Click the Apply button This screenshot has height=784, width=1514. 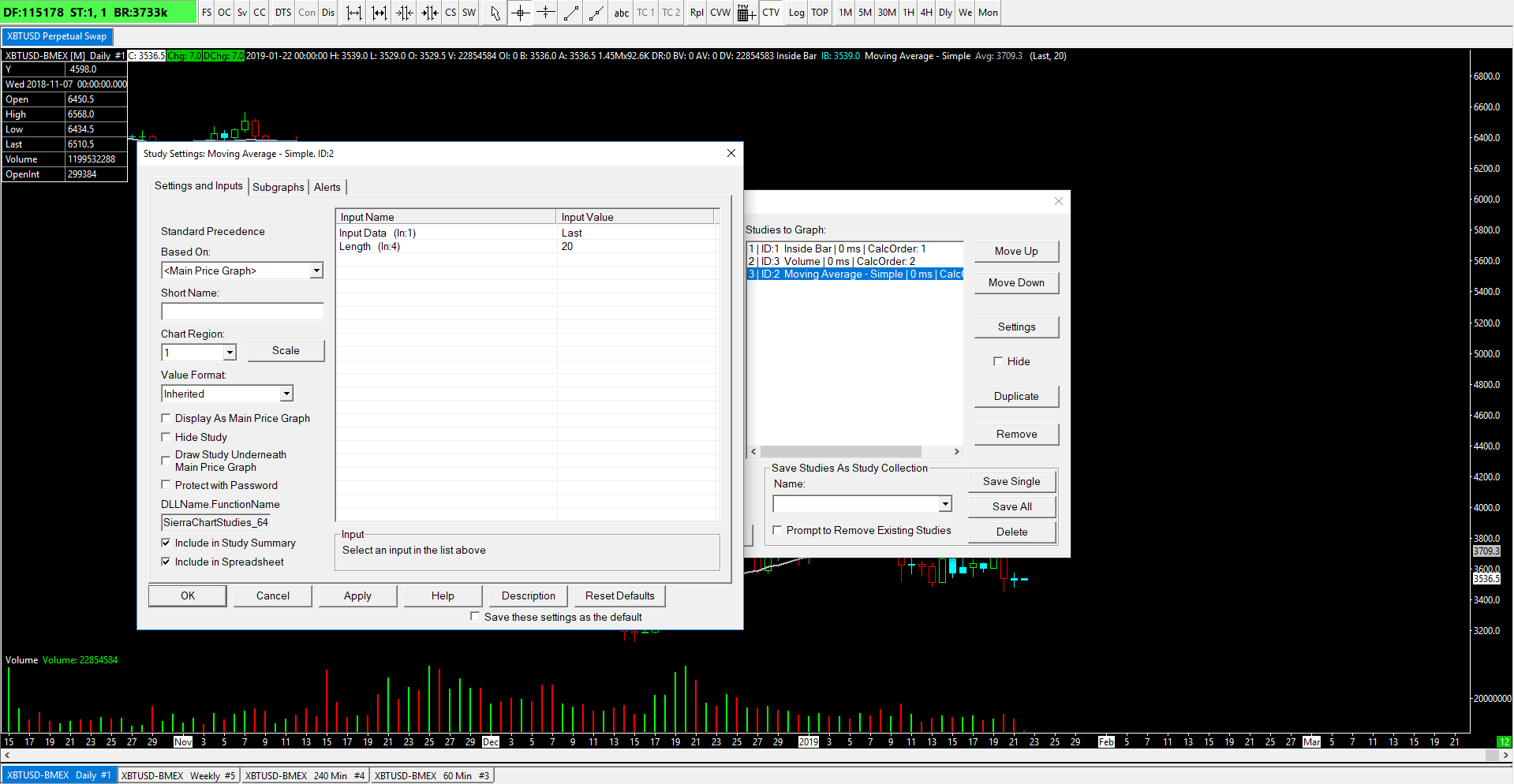(x=357, y=595)
